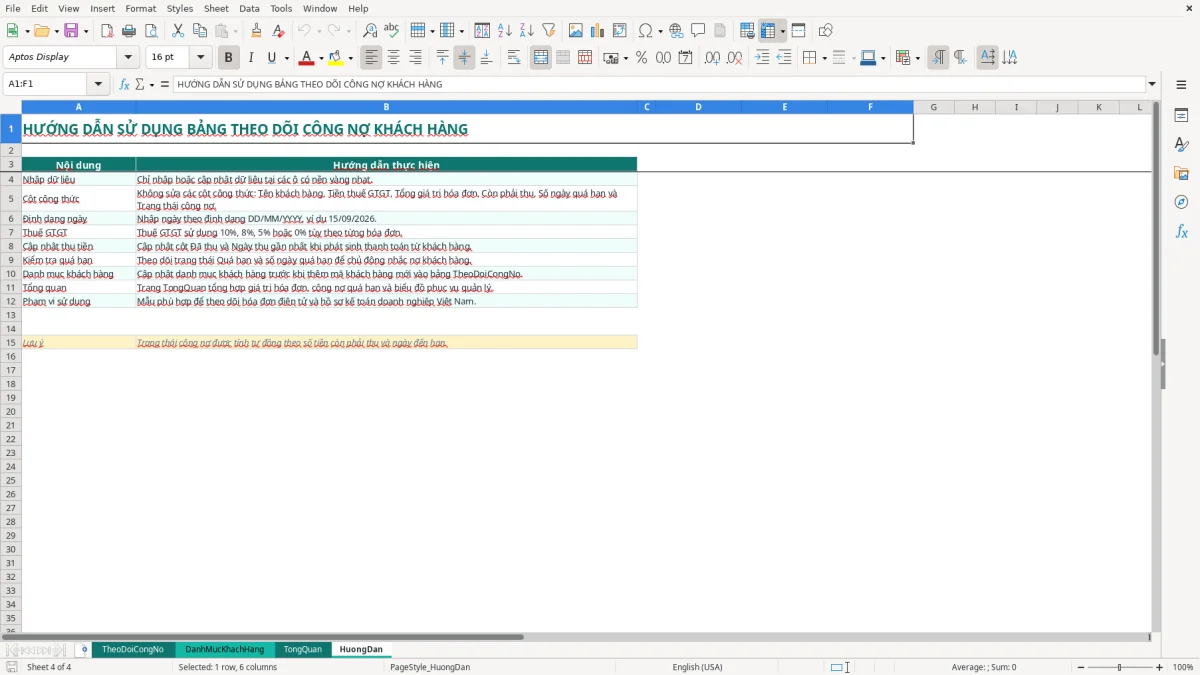Click the vertical scrollbar
This screenshot has height=675, width=1200.
[1156, 365]
